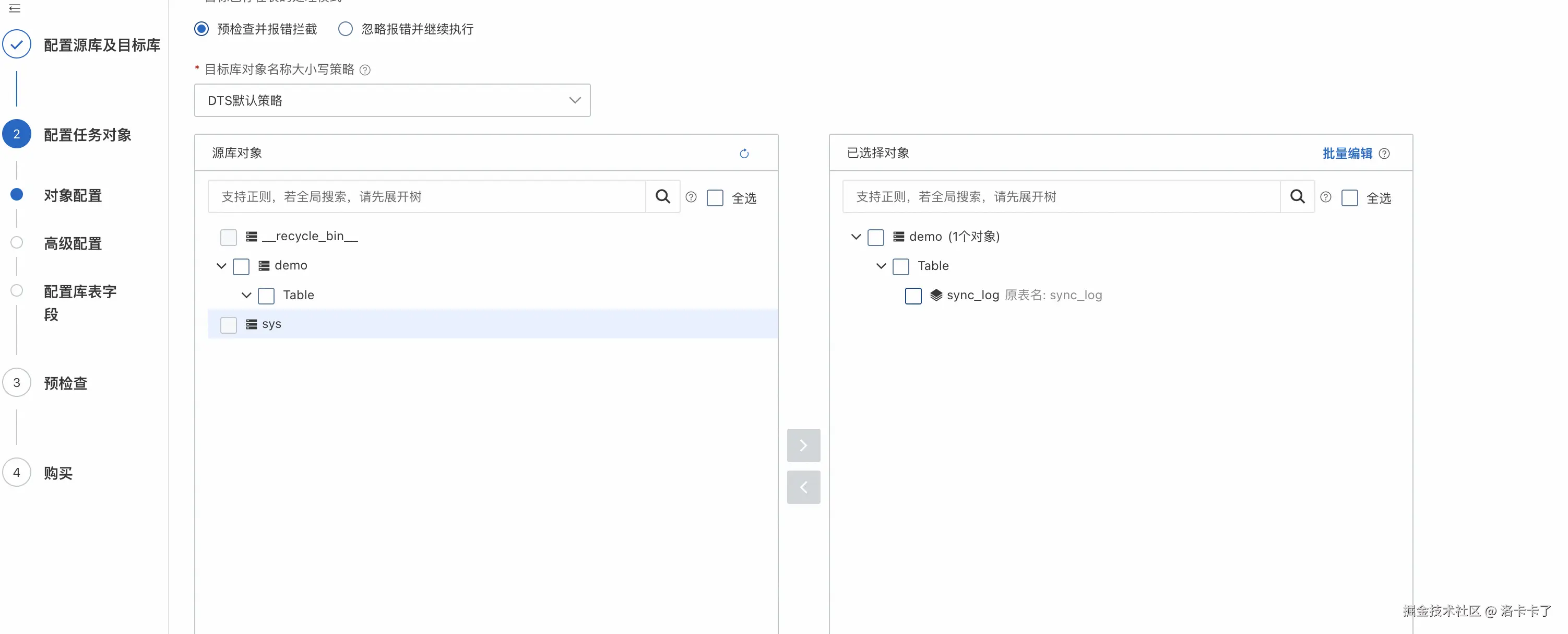Screen dimensions: 1568x634
Task: Click the left arrow to remove objects
Action: pos(803,487)
